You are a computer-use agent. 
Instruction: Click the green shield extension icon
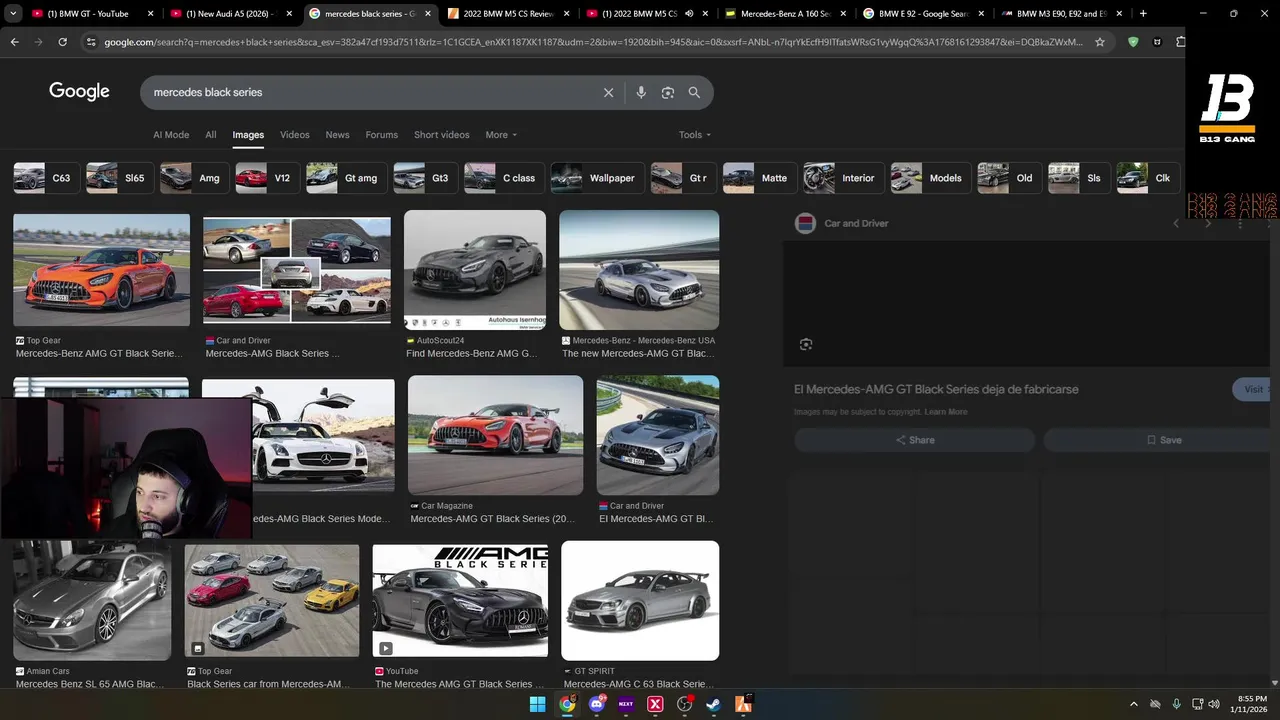pyautogui.click(x=1133, y=42)
